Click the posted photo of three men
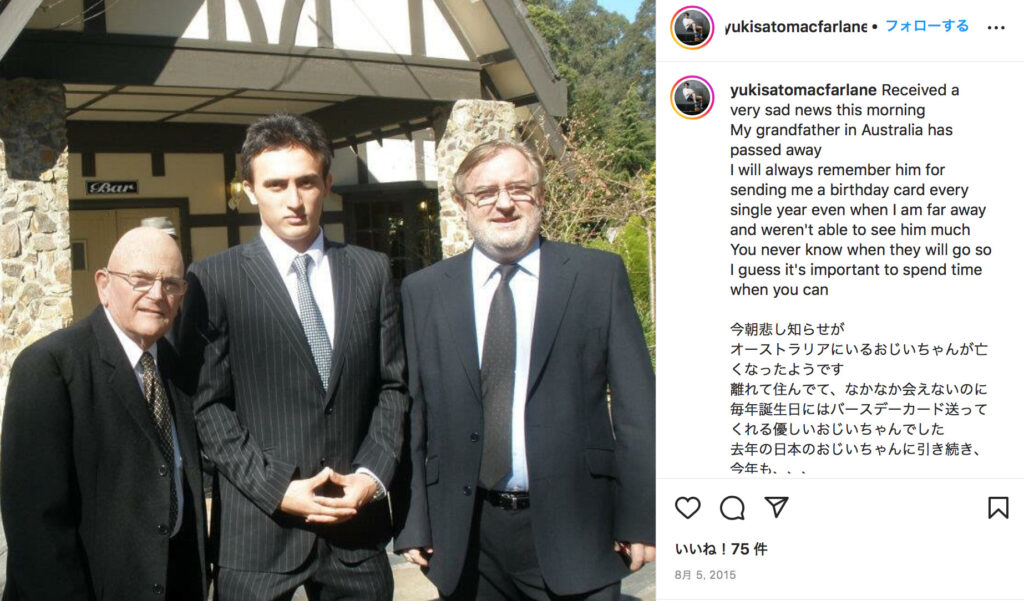This screenshot has height=601, width=1024. 328,300
